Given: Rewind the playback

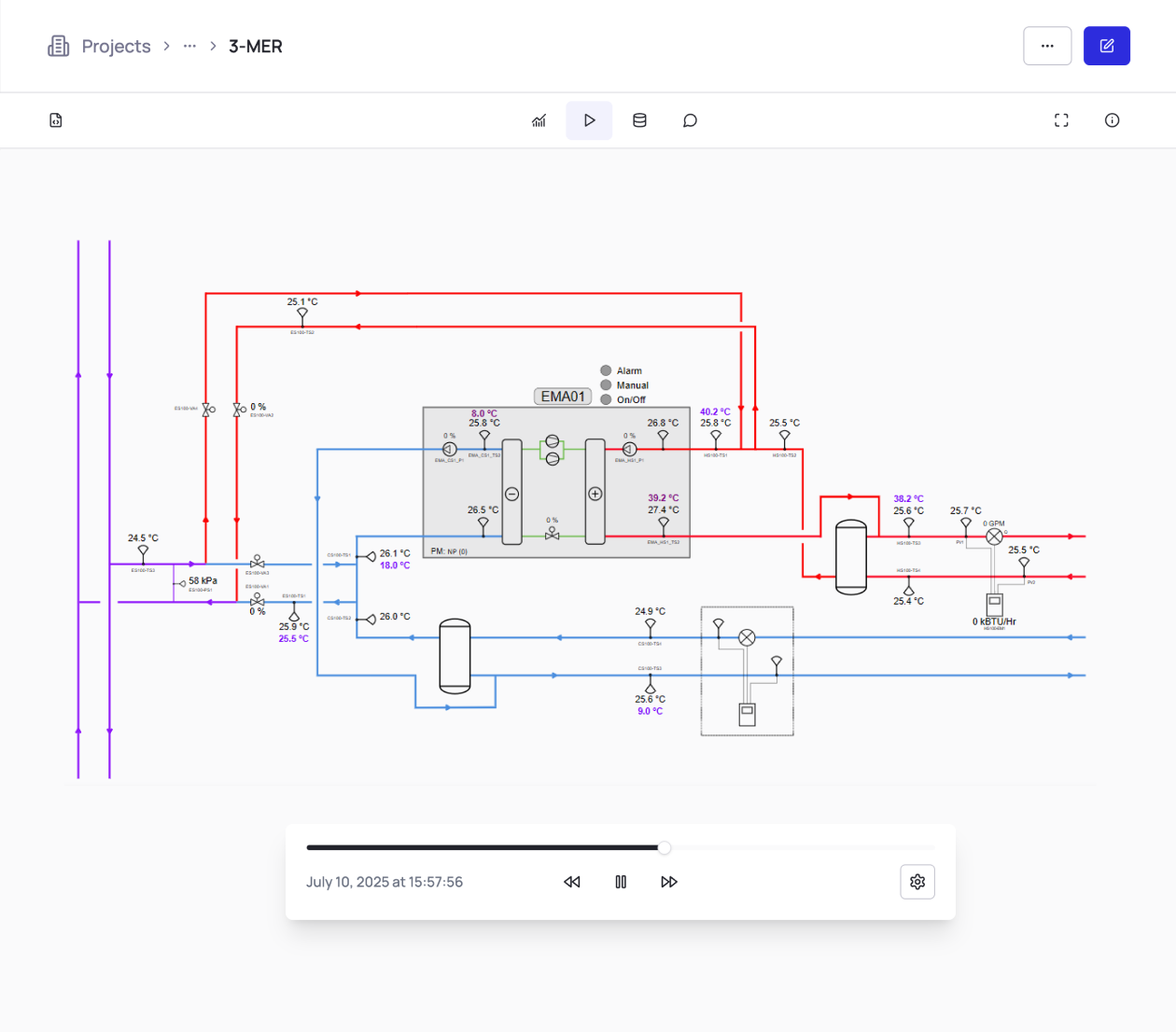Looking at the screenshot, I should pos(572,882).
